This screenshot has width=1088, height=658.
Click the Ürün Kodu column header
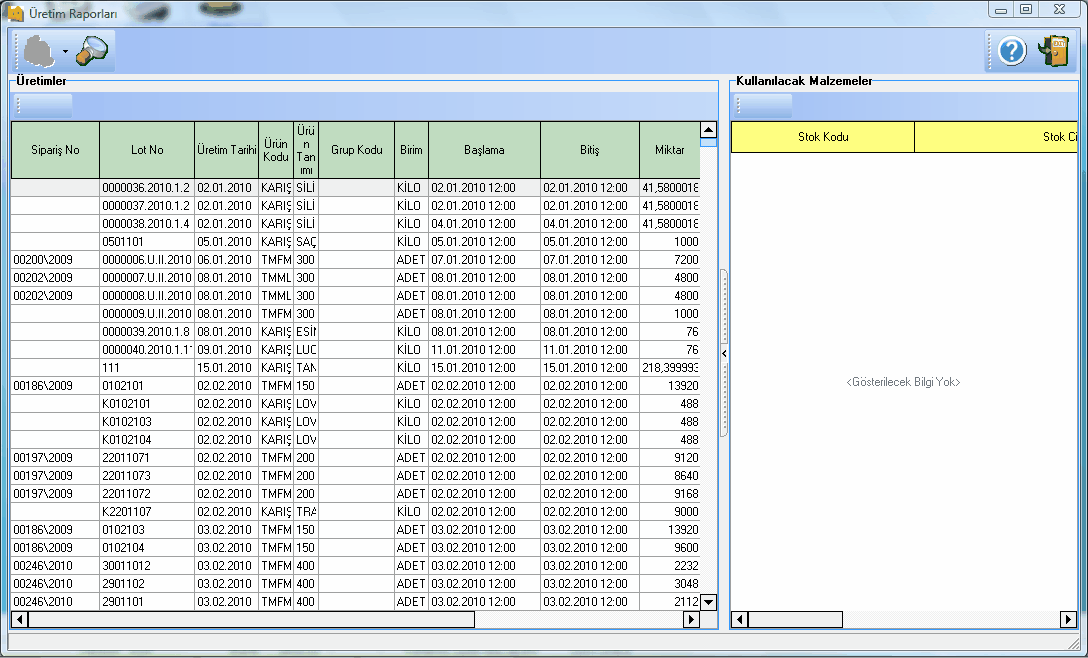(276, 150)
